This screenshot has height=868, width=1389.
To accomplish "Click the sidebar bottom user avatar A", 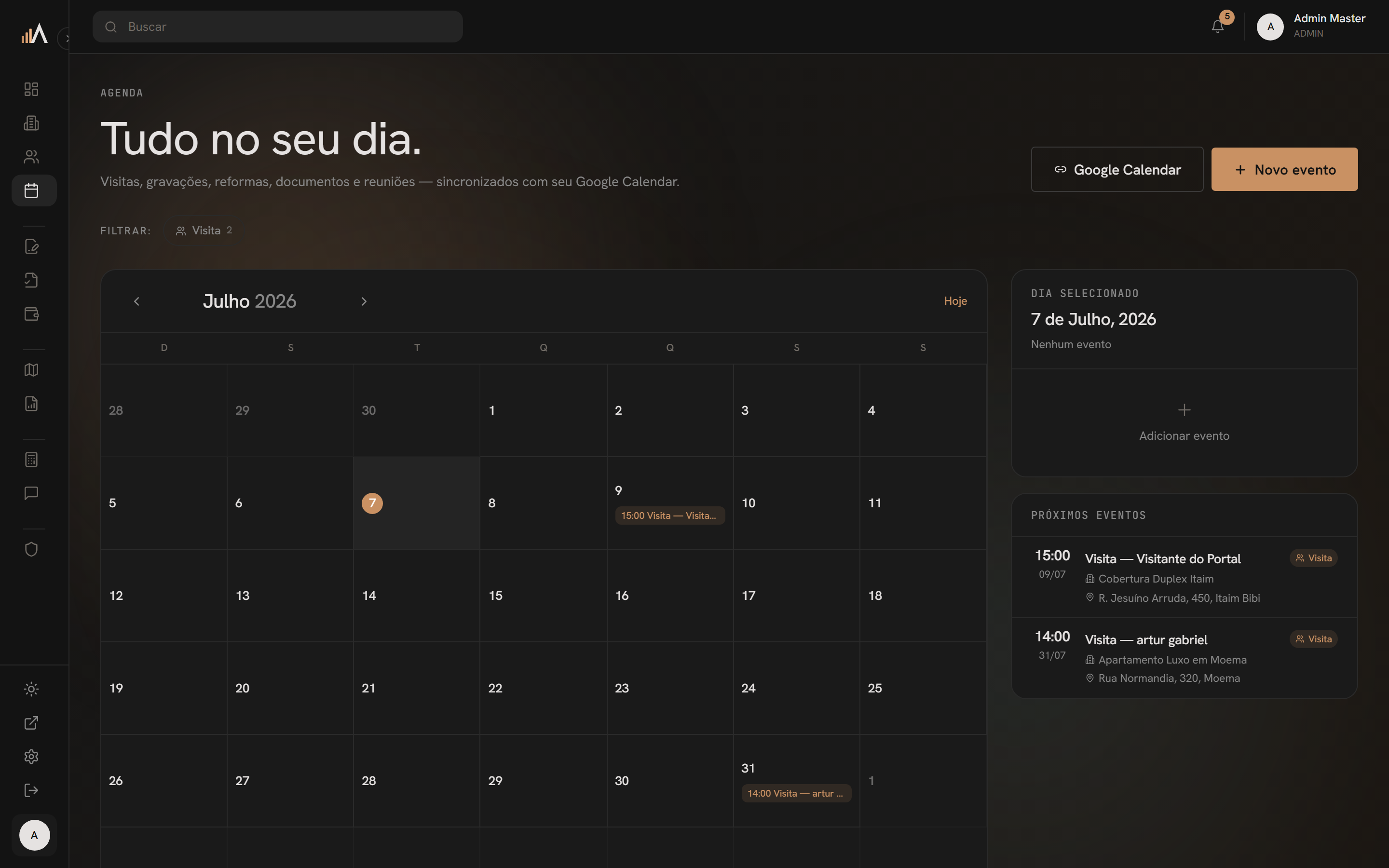I will coord(34,835).
